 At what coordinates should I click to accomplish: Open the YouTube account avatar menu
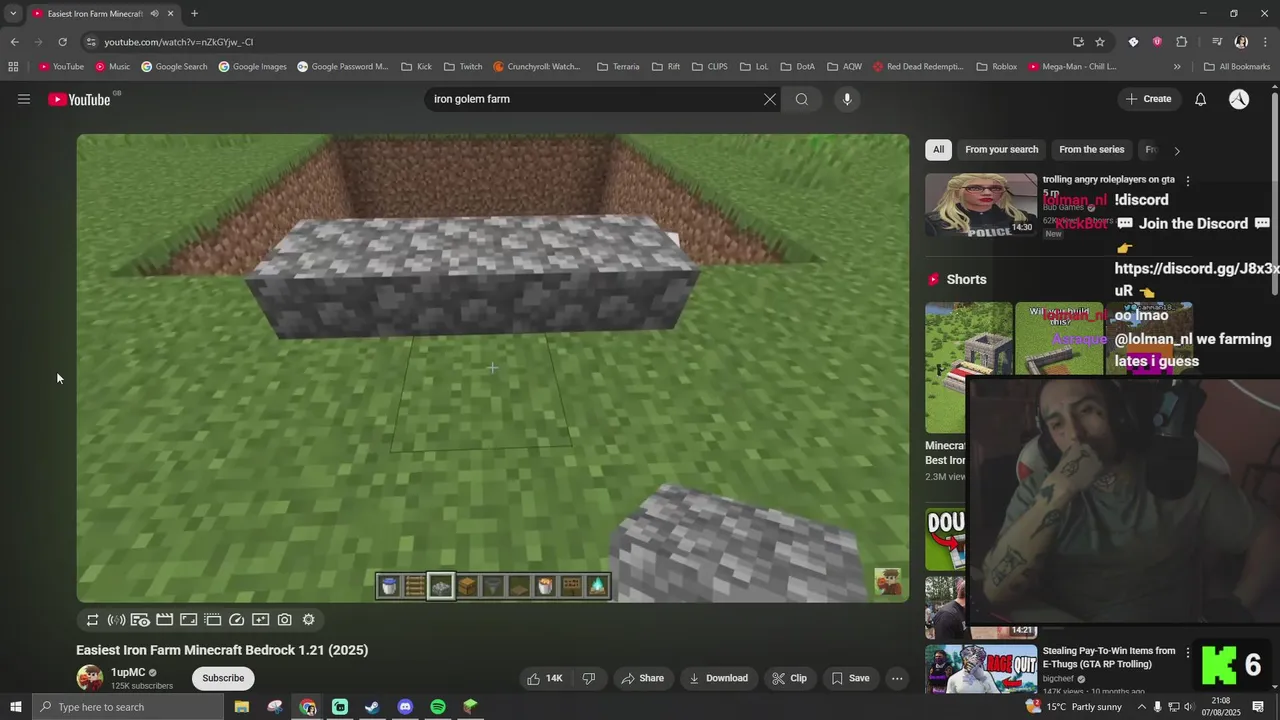tap(1239, 99)
